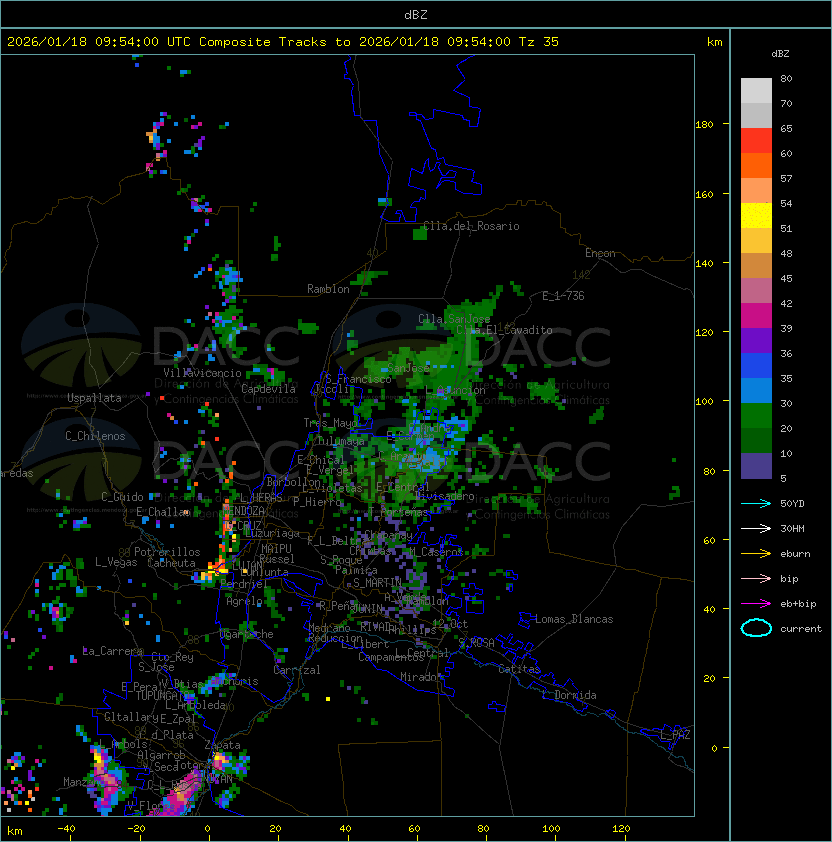
Task: Click the green echo block beside Clla.del_Rosario
Action: [x=419, y=234]
